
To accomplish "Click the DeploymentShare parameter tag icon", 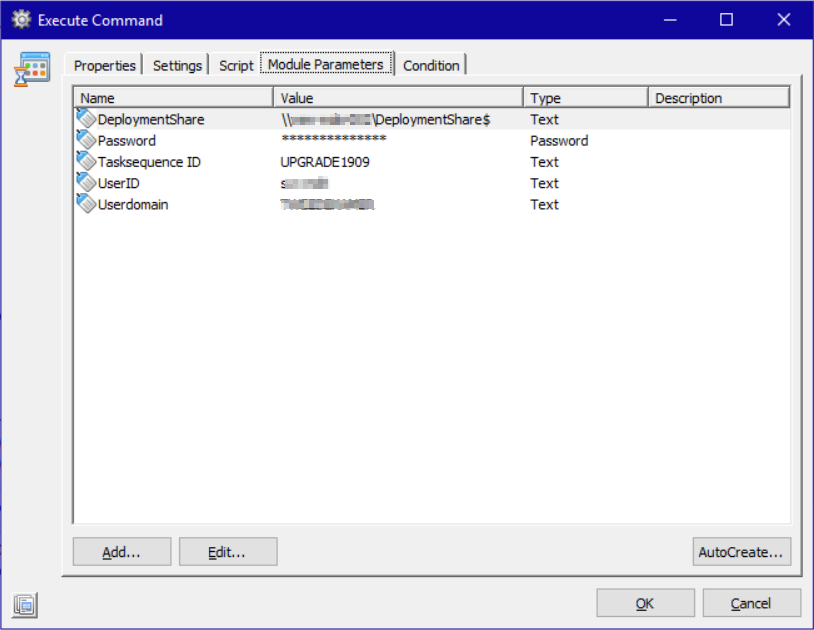I will (x=86, y=119).
